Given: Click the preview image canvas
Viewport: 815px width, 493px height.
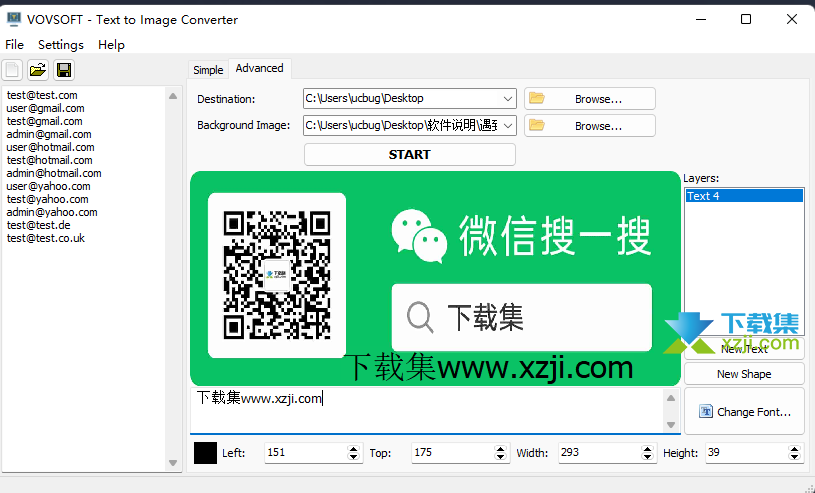Looking at the screenshot, I should pyautogui.click(x=436, y=278).
